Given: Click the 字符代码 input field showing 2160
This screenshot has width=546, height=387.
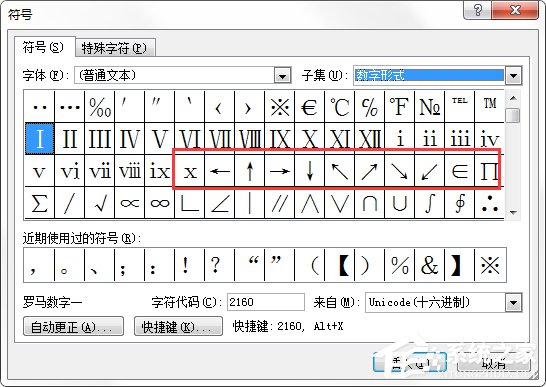Looking at the screenshot, I should pyautogui.click(x=266, y=302).
